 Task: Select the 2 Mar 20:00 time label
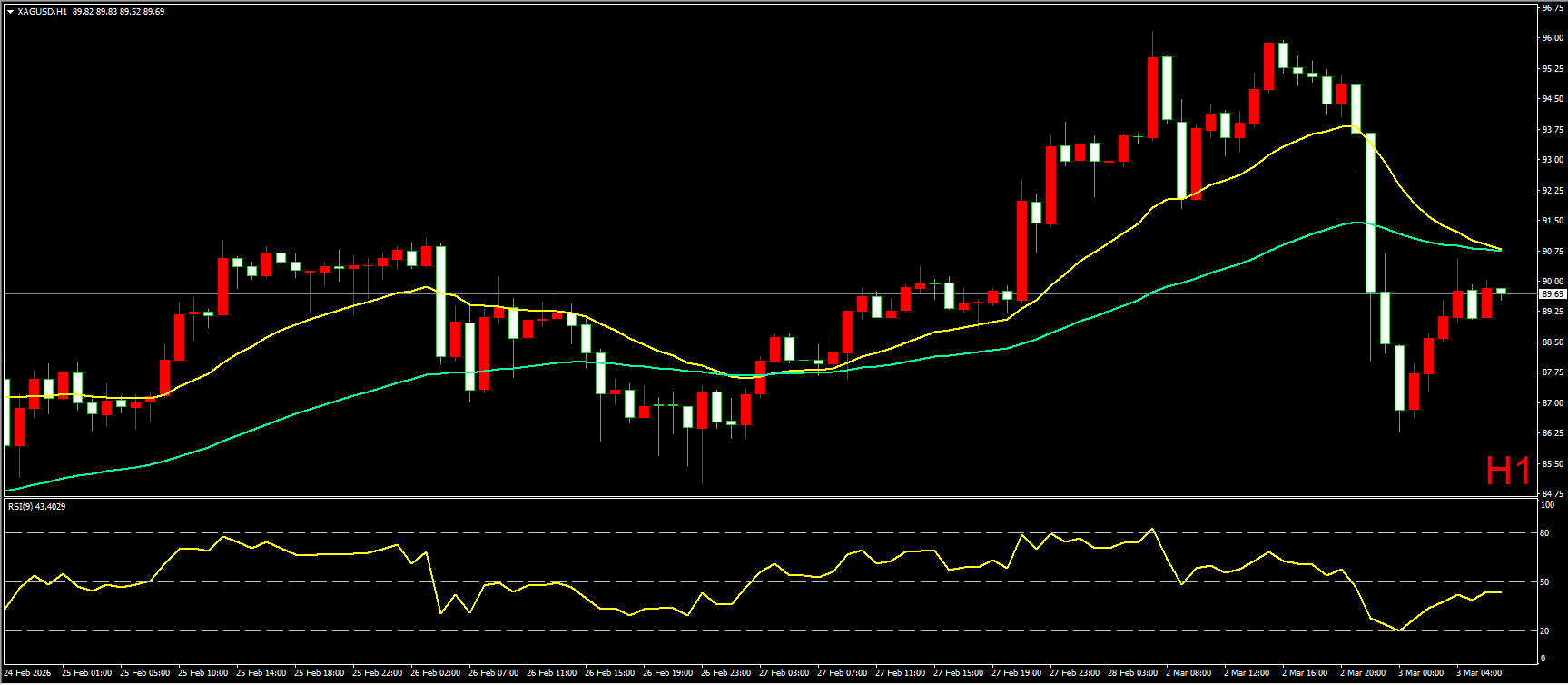tap(1363, 673)
